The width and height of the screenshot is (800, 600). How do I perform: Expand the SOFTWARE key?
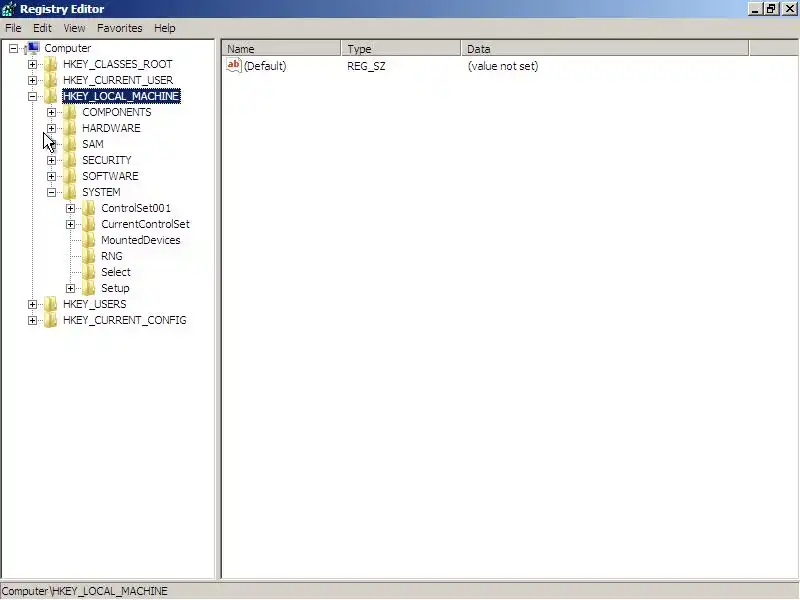pyautogui.click(x=51, y=177)
